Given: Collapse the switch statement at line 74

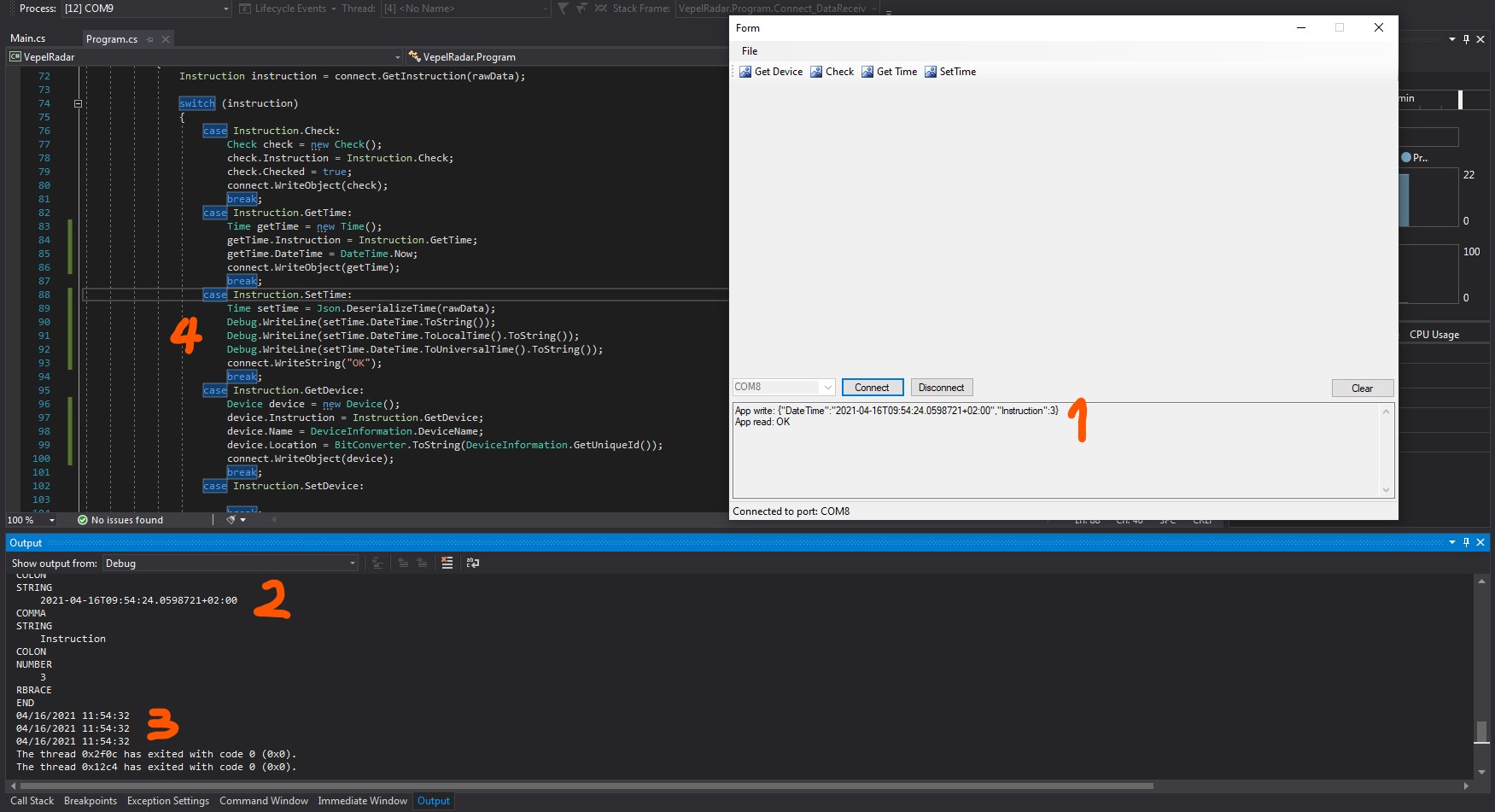Looking at the screenshot, I should 78,103.
